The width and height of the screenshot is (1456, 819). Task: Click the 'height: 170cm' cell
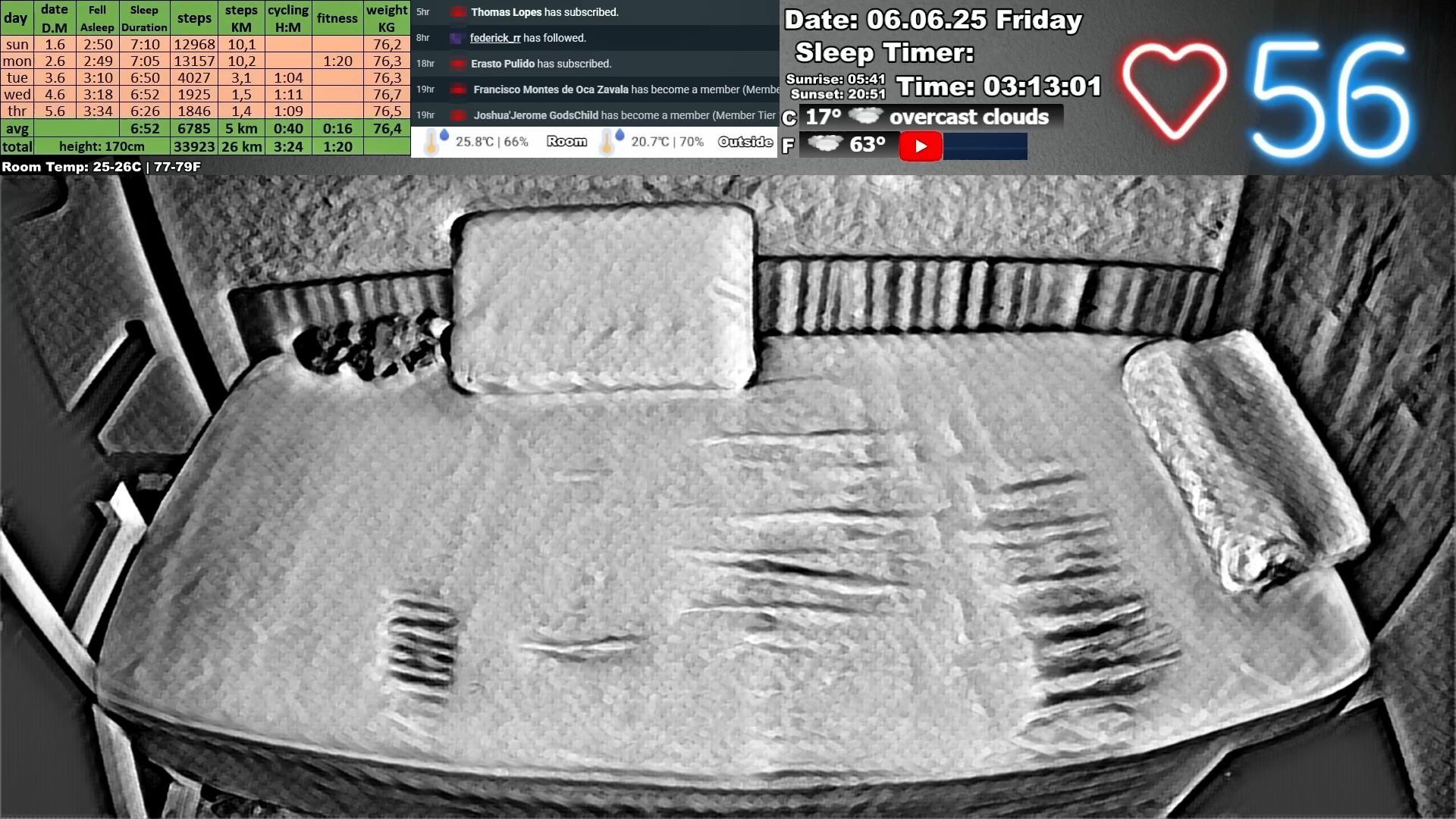(102, 146)
